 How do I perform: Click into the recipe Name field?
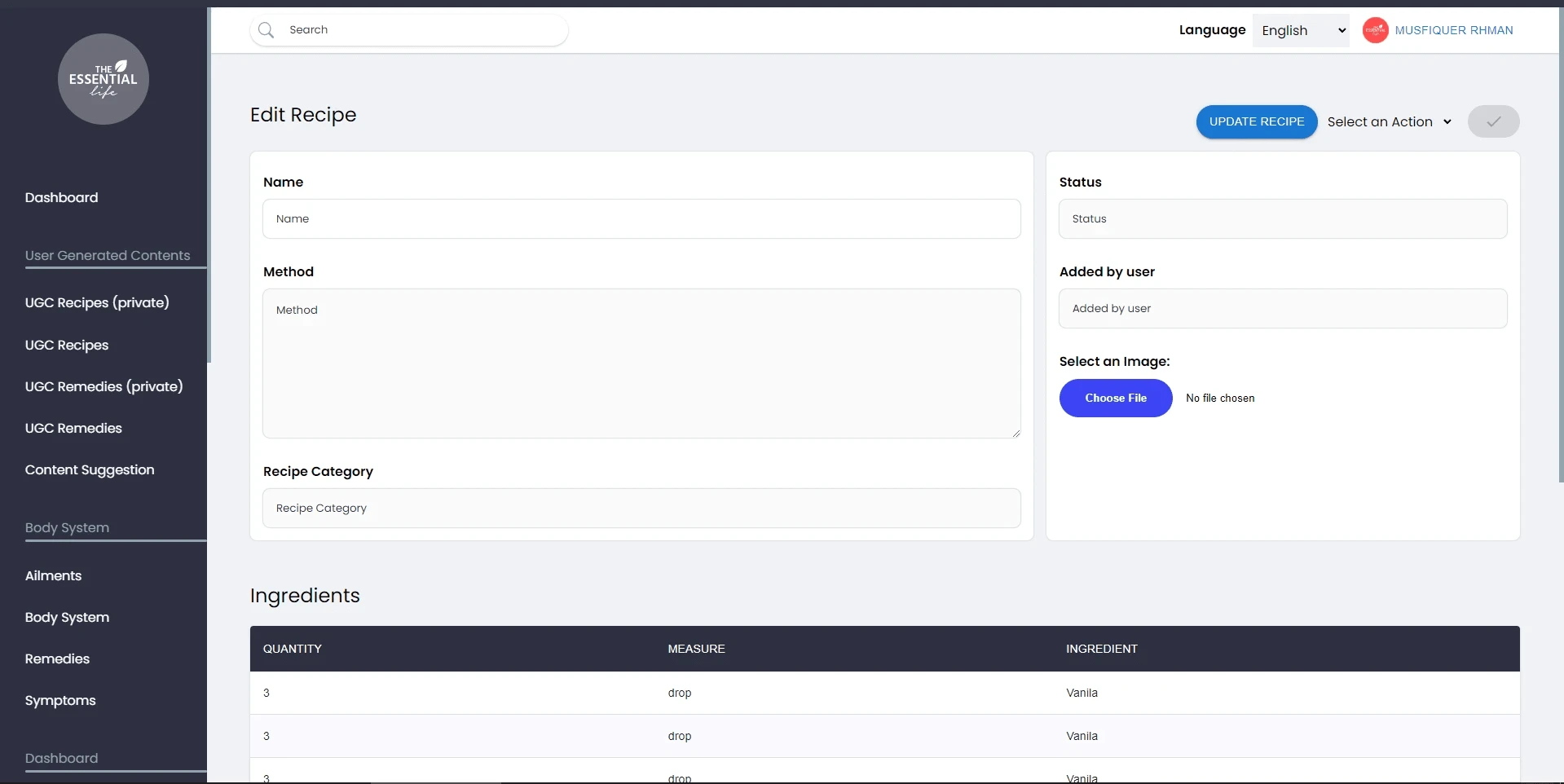641,218
